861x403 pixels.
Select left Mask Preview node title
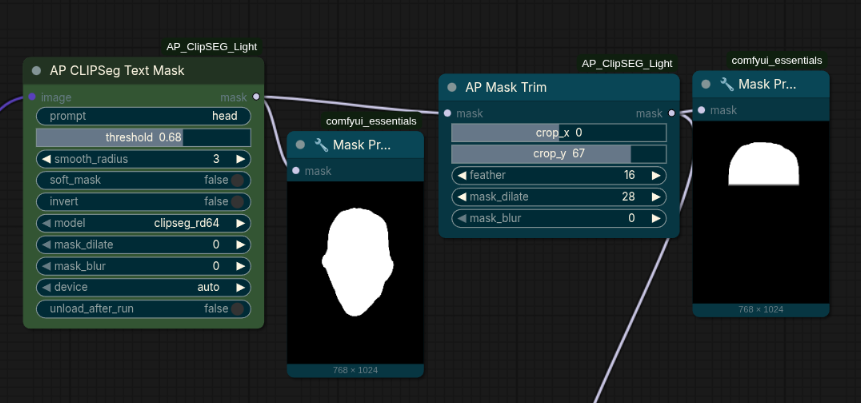(362, 145)
